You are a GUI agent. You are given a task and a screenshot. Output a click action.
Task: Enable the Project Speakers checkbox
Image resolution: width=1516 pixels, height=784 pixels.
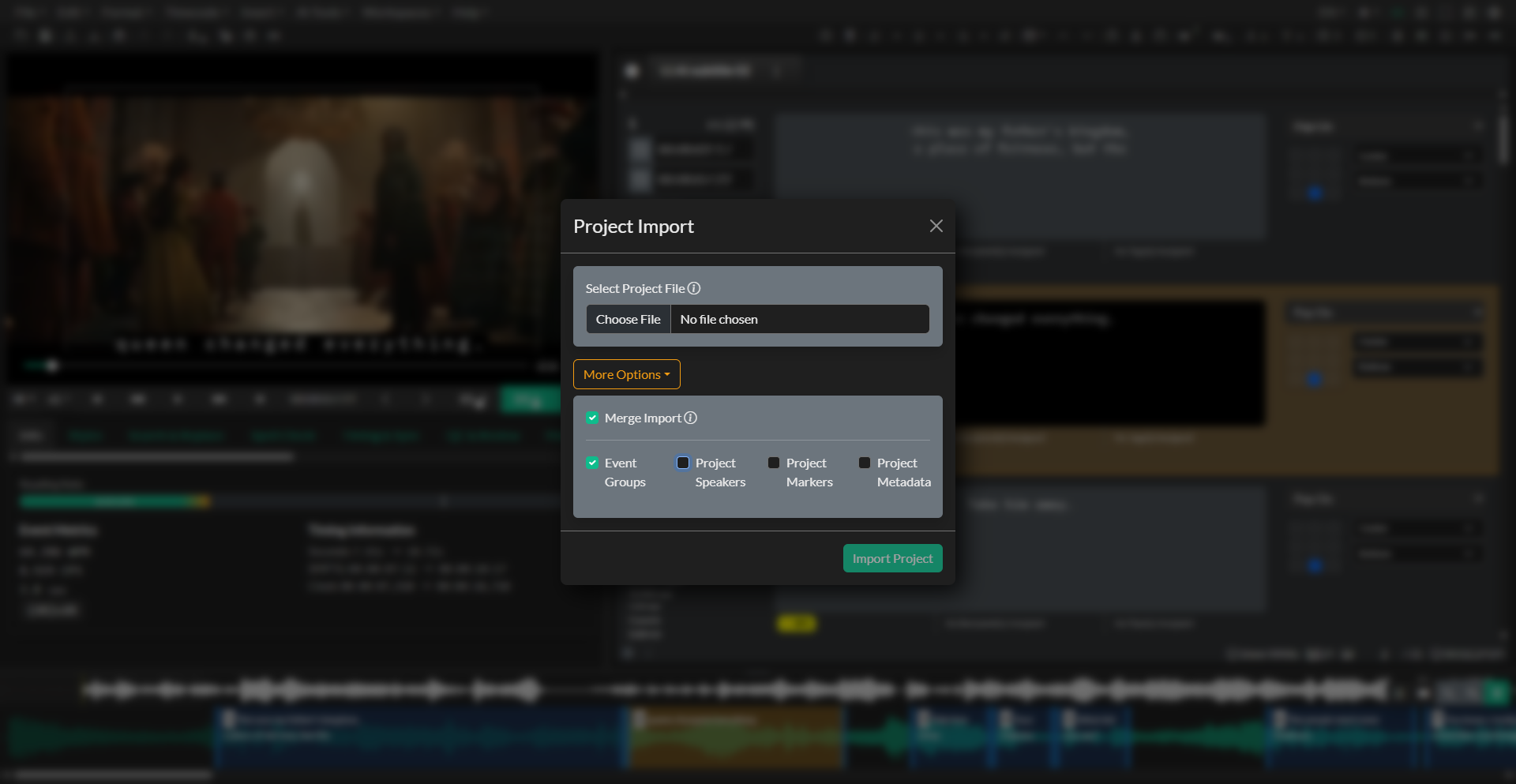(x=683, y=463)
